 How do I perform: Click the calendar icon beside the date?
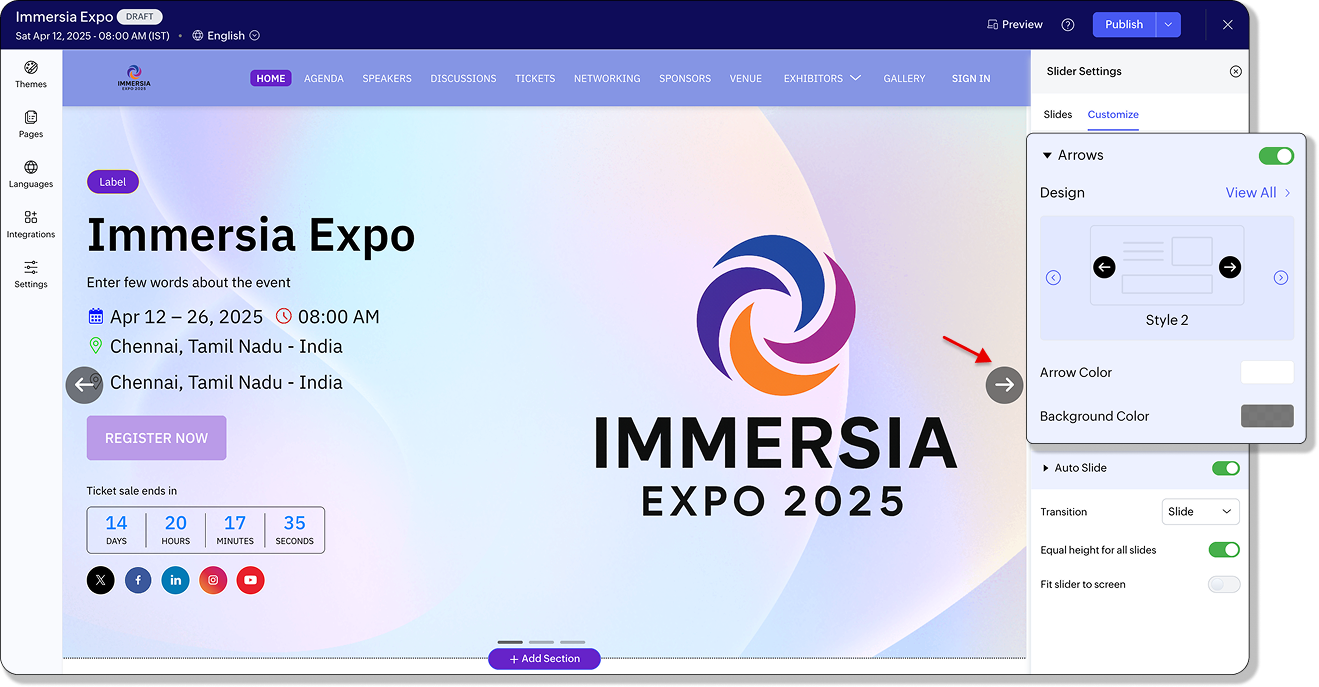96,317
